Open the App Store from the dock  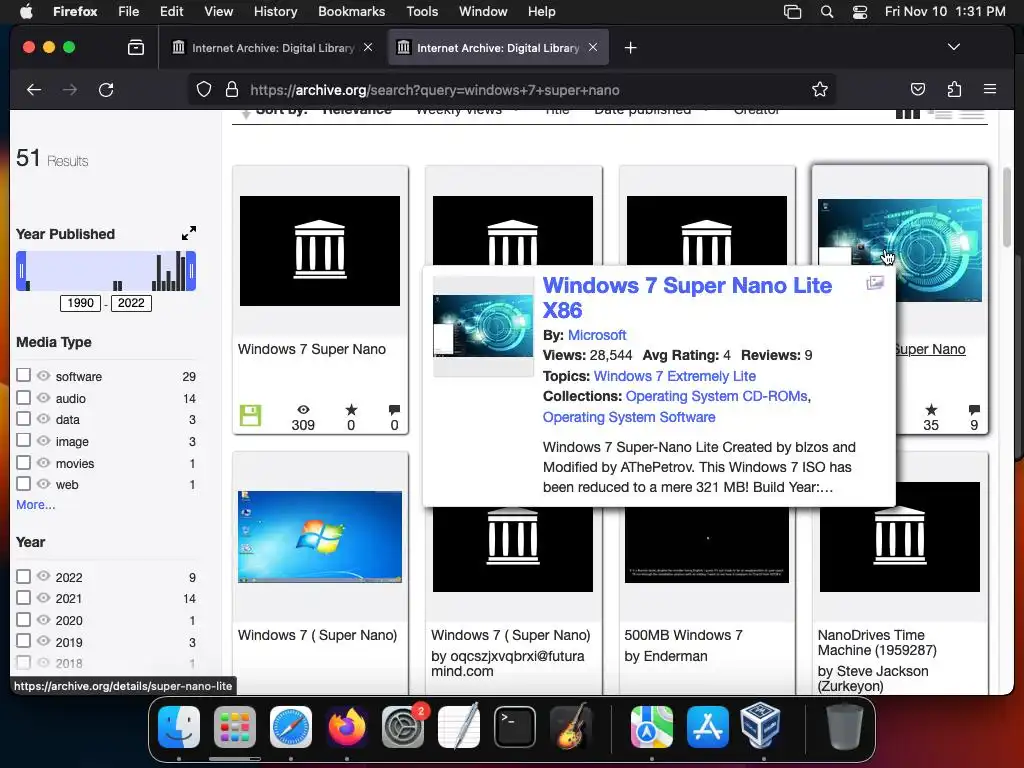coord(707,727)
